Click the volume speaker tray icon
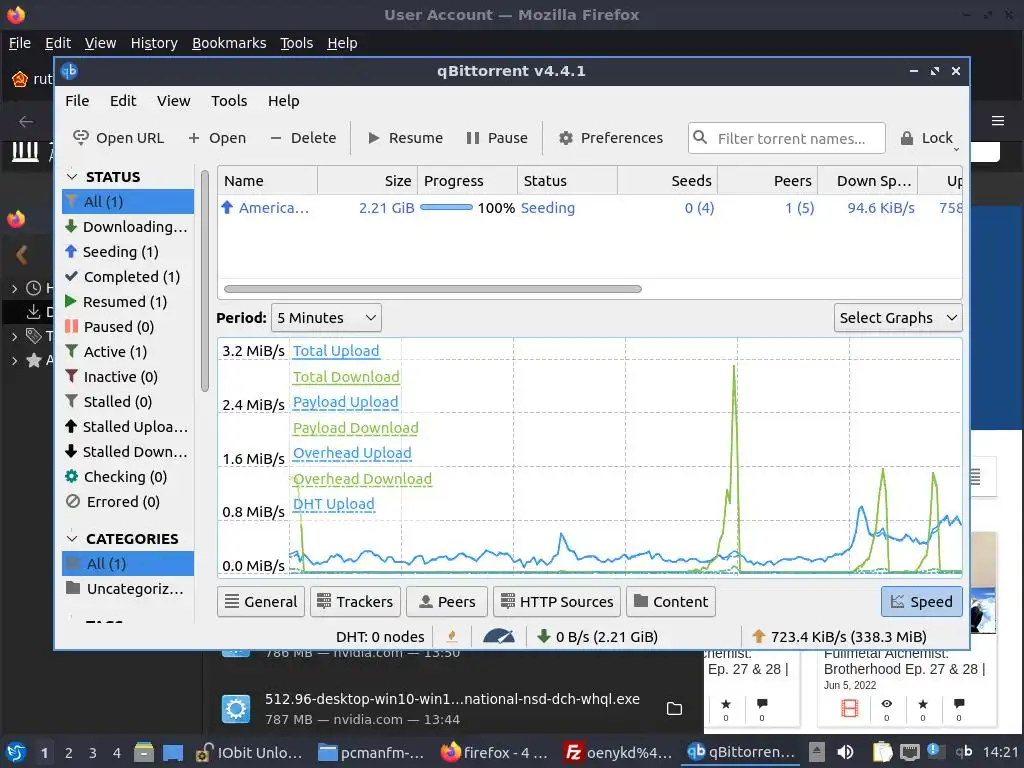This screenshot has width=1024, height=768. coord(845,752)
